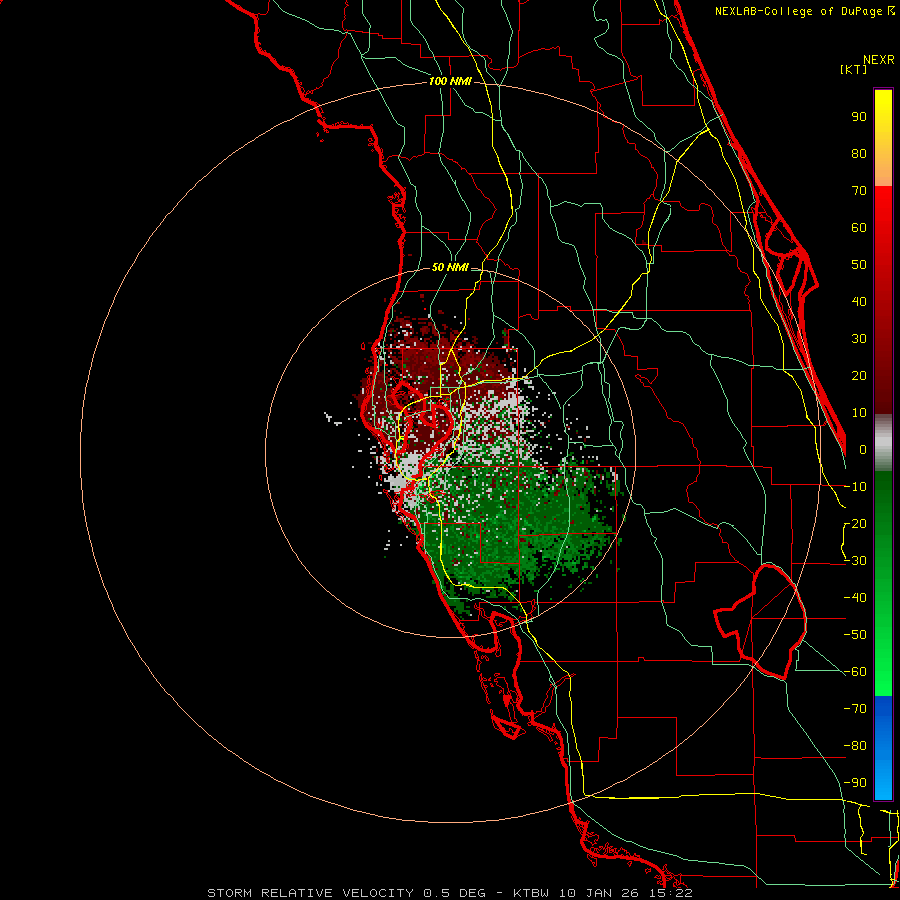Click the [KT] units label
This screenshot has height=900, width=900.
[x=854, y=69]
